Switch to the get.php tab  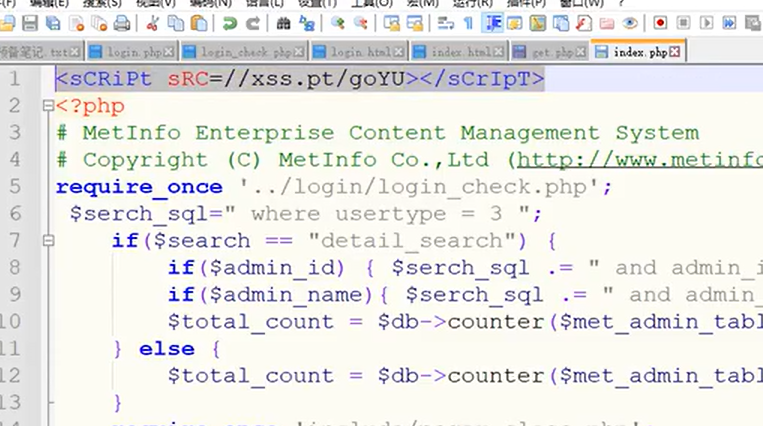pos(549,52)
